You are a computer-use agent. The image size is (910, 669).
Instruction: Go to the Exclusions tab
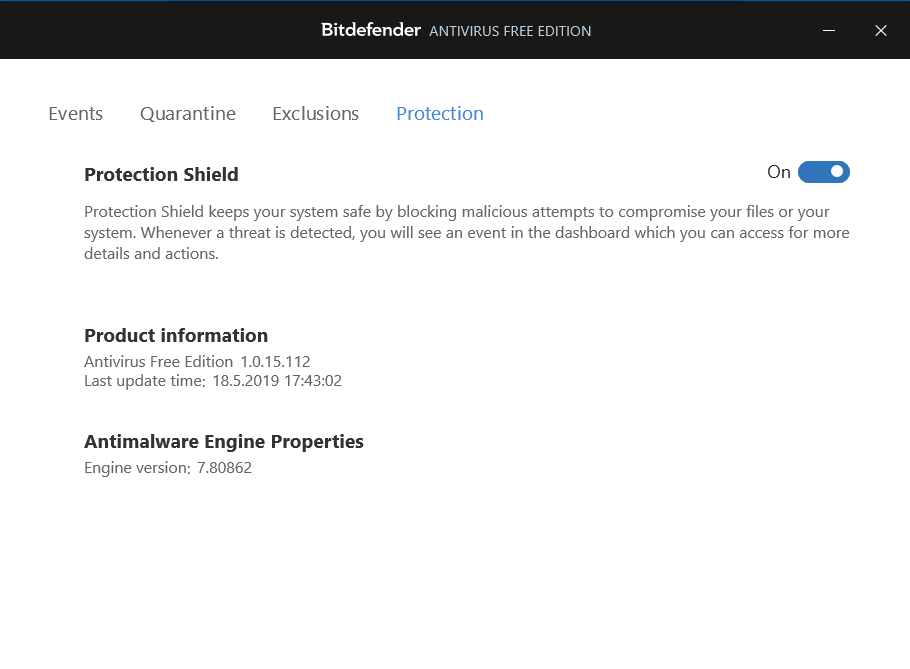(x=315, y=114)
